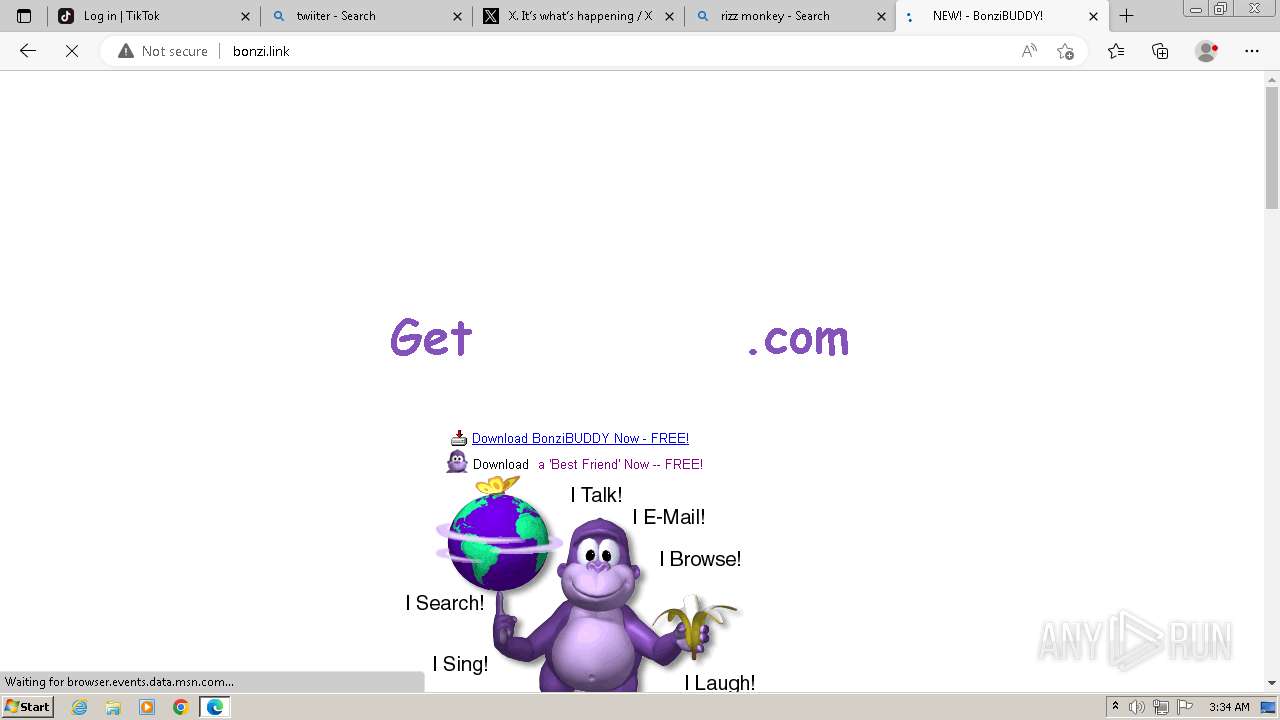The width and height of the screenshot is (1280, 720).
Task: Click the I Laugh! text
Action: pyautogui.click(x=720, y=682)
